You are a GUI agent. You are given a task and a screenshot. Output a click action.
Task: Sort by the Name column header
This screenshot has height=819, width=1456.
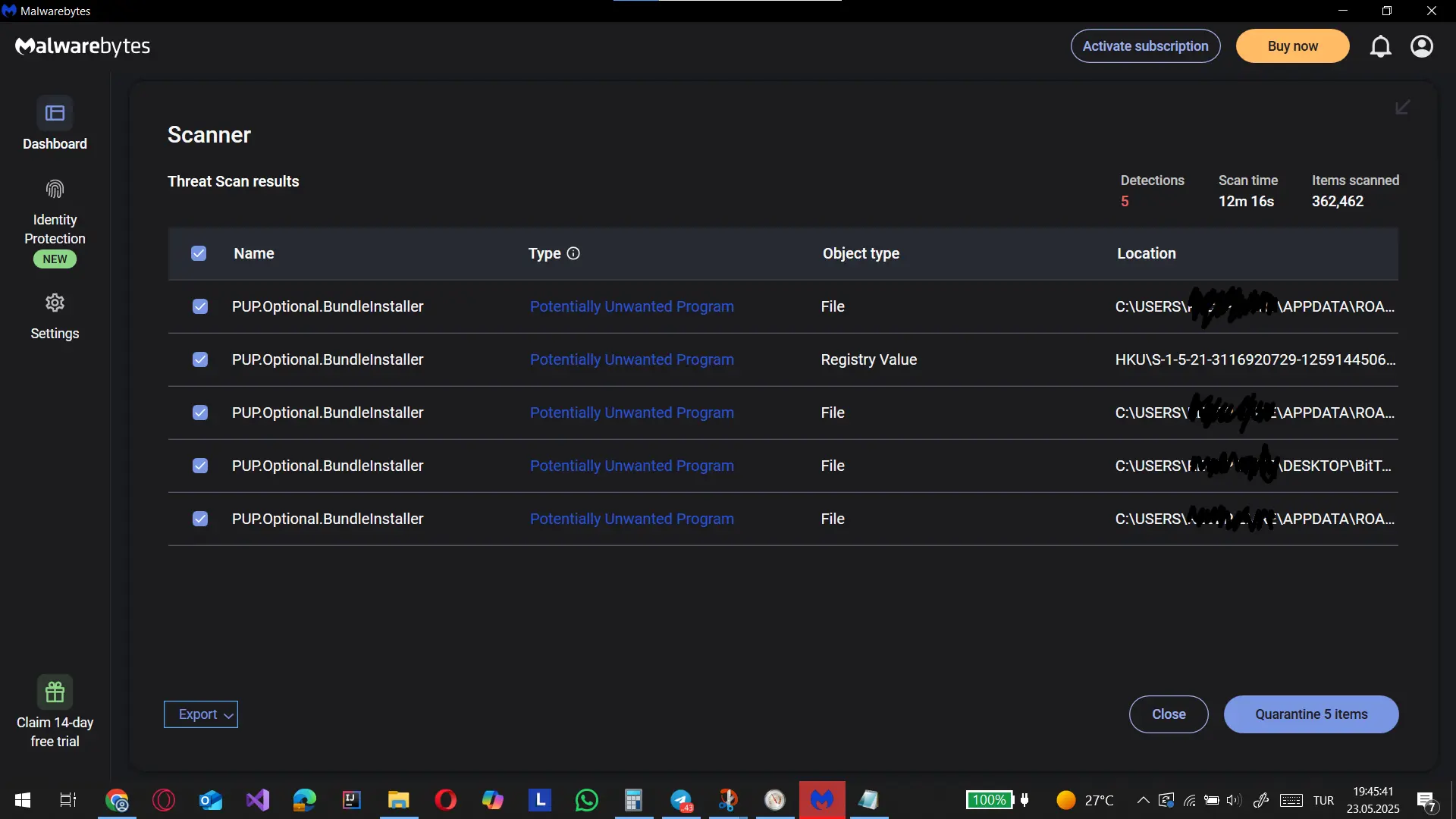[254, 253]
